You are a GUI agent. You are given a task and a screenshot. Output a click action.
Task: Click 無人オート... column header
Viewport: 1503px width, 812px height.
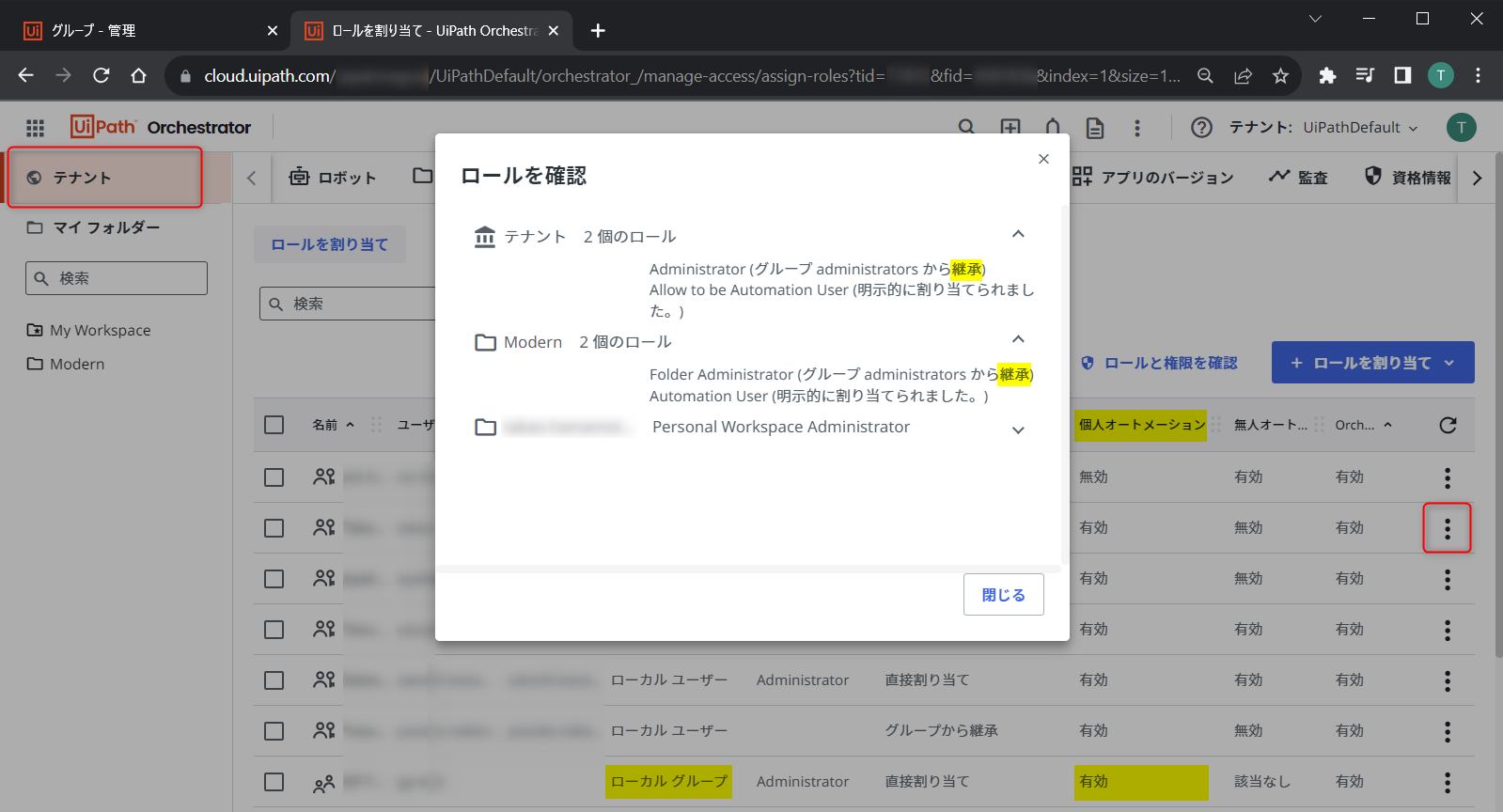coord(1270,425)
